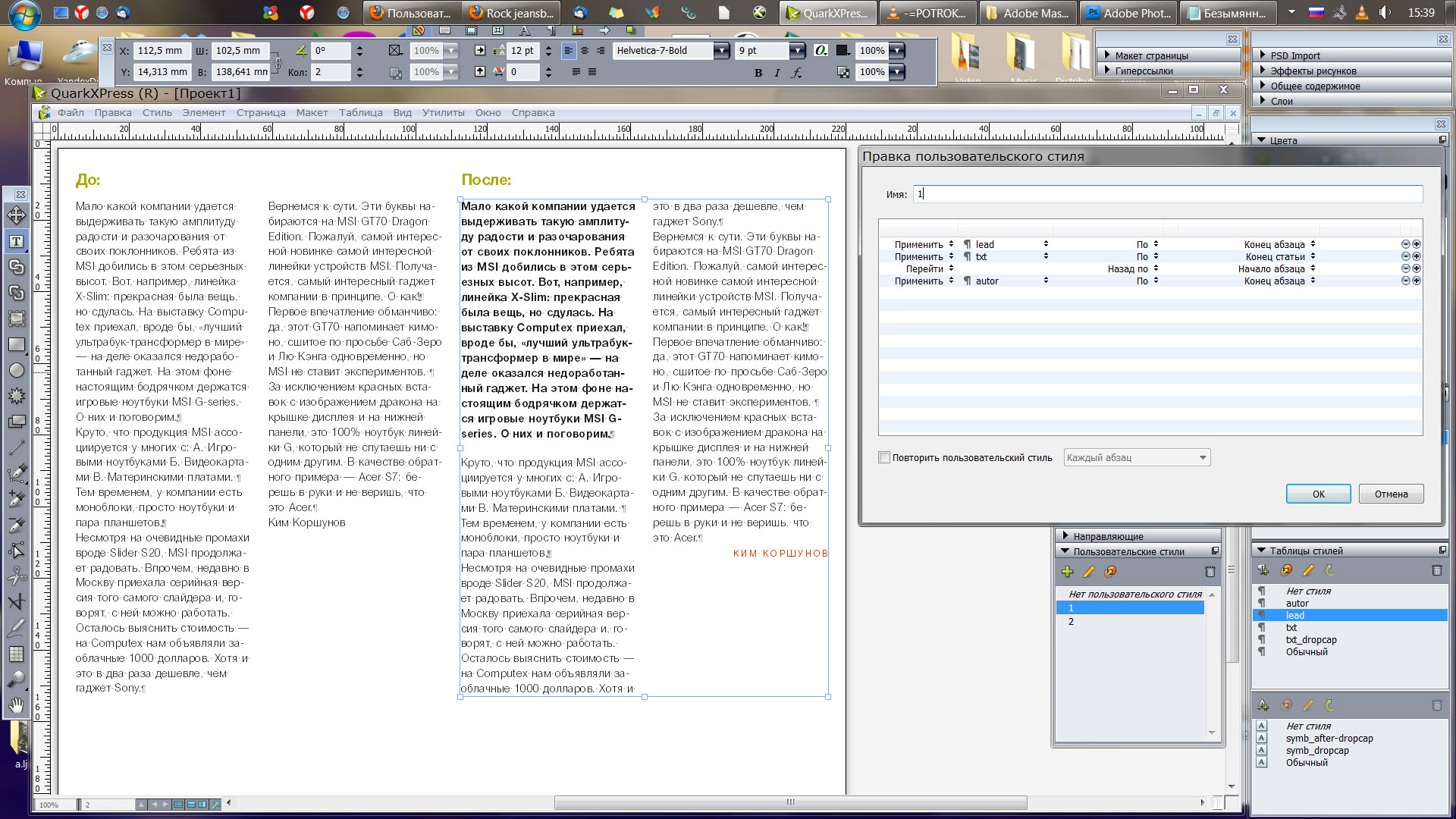Justify text in the Measurements palette
The width and height of the screenshot is (1456, 819).
pyautogui.click(x=576, y=72)
